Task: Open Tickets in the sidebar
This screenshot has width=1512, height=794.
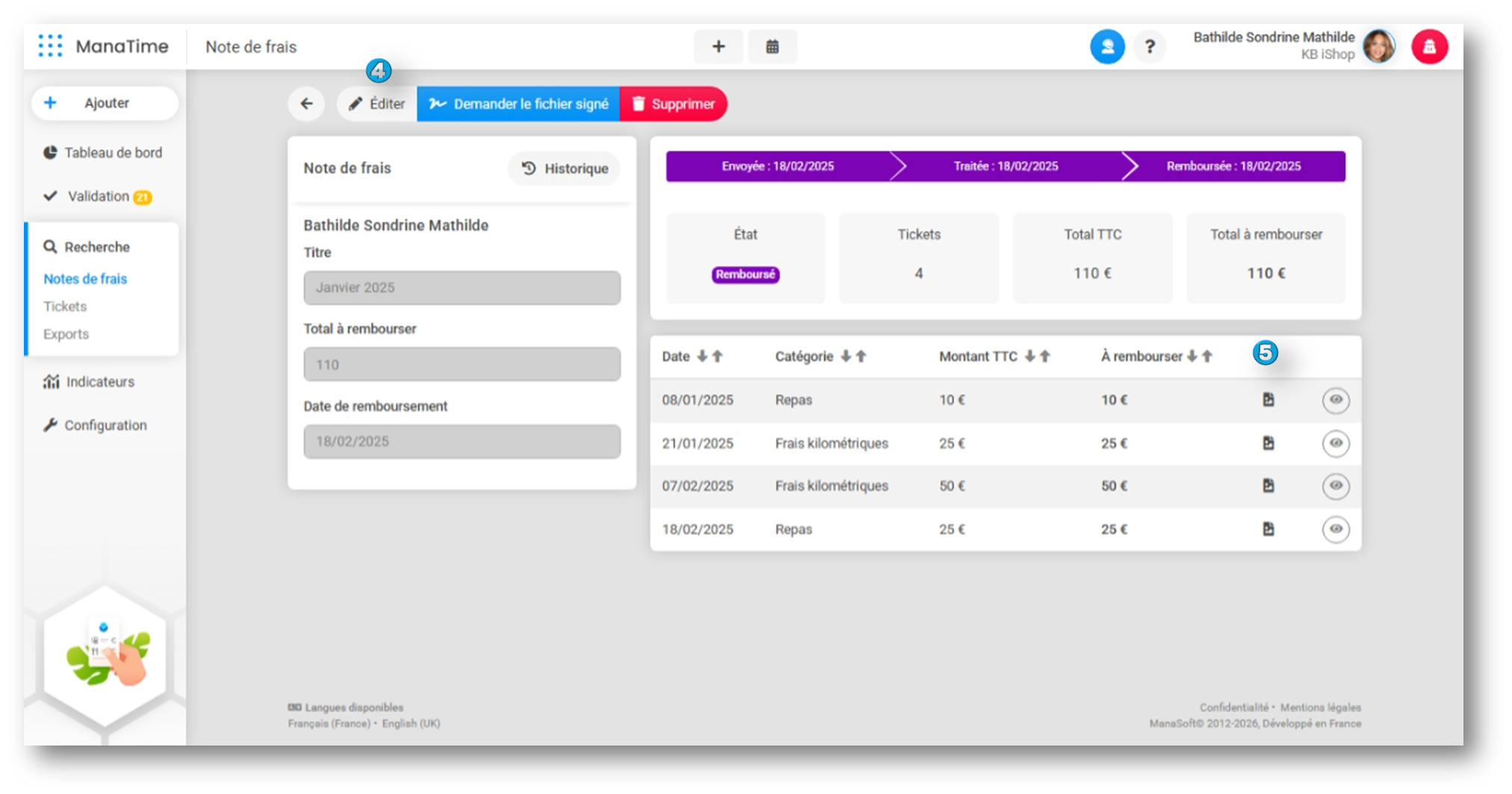Action: tap(65, 307)
